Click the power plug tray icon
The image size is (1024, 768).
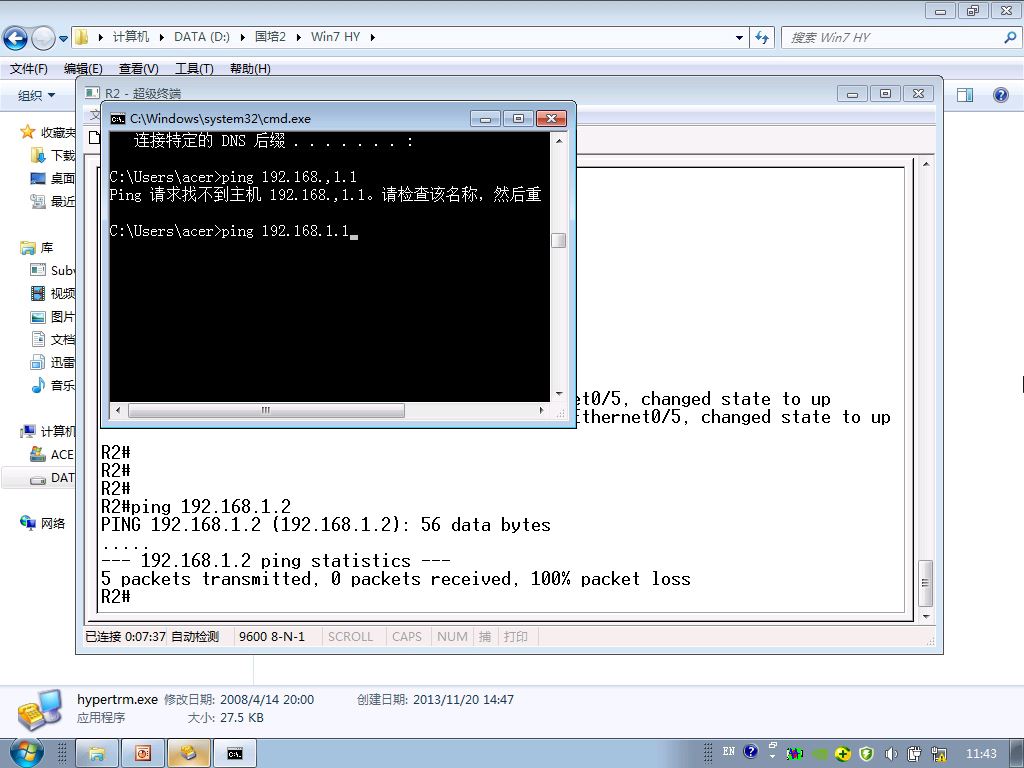click(915, 754)
